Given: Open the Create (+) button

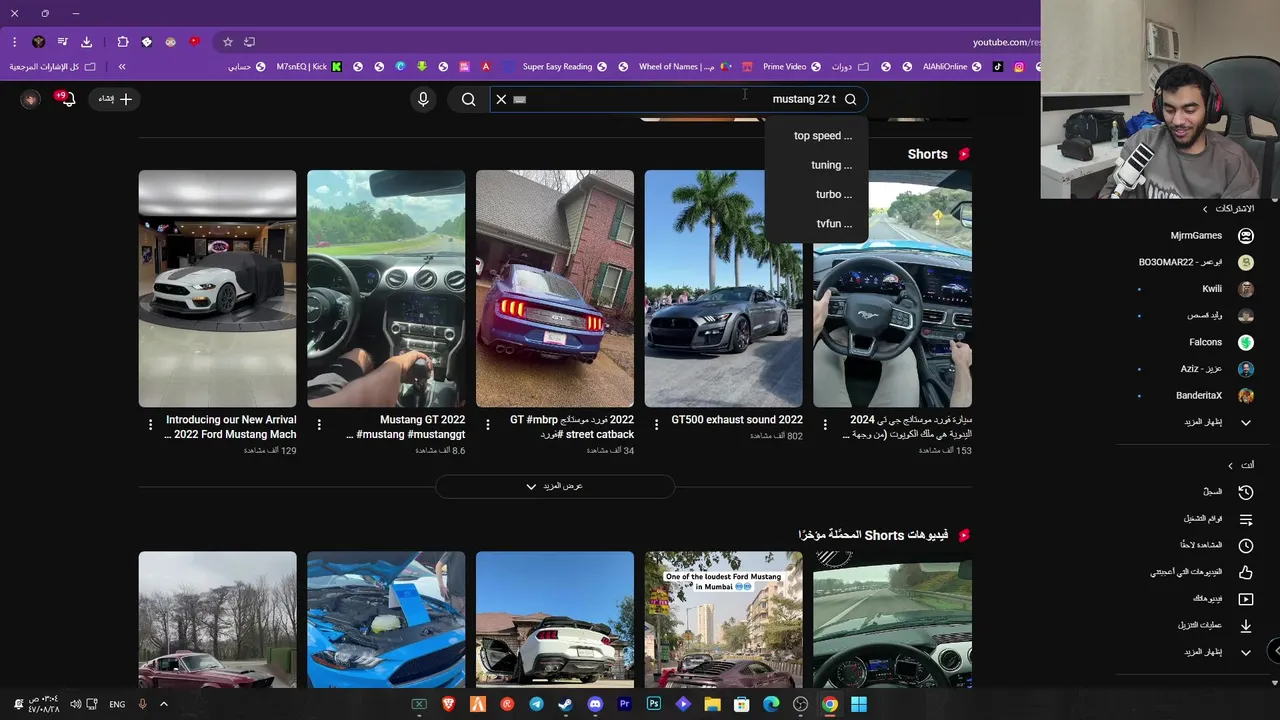Looking at the screenshot, I should point(114,99).
